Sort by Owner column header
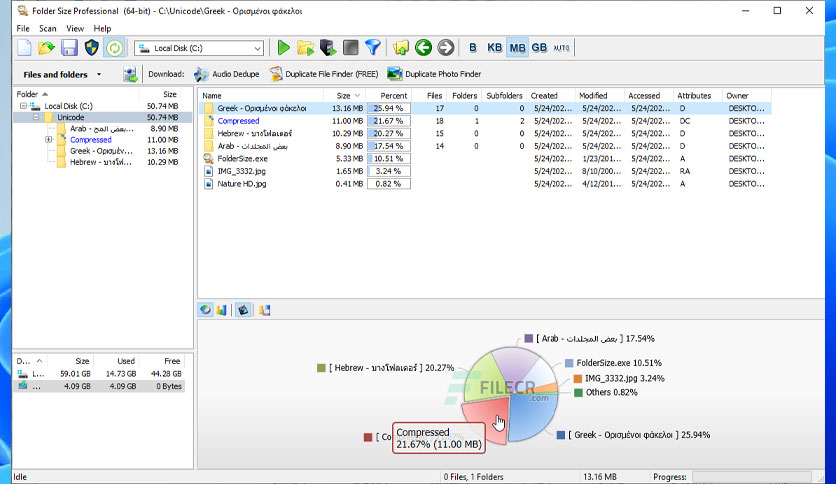Viewport: 836px width, 484px height. tap(747, 95)
